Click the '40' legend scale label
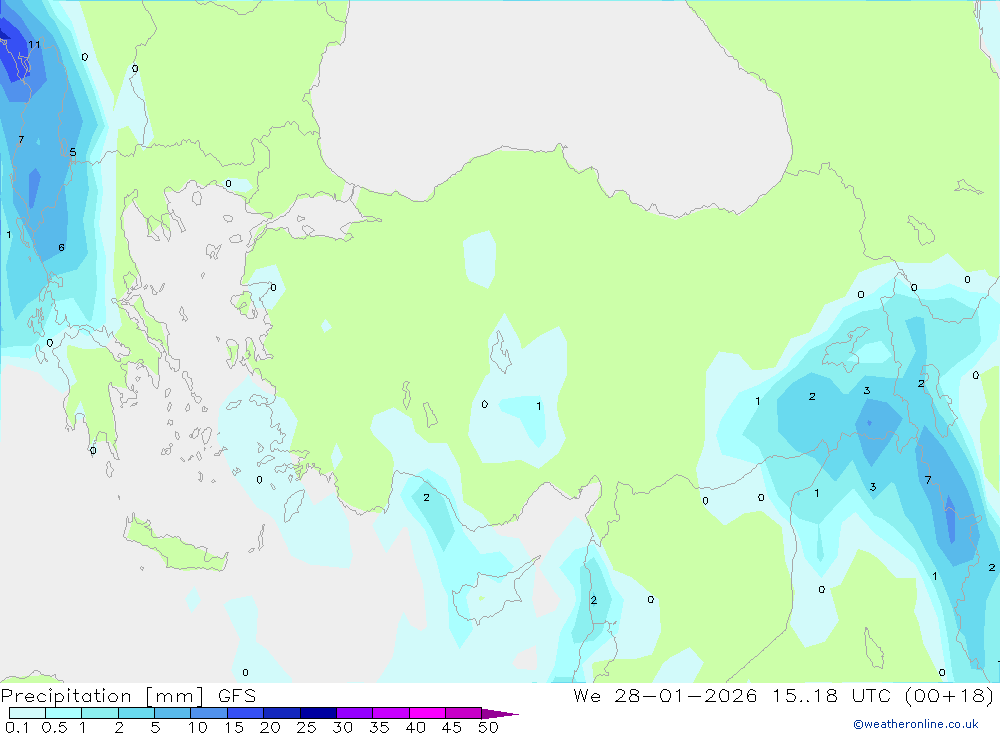The image size is (1000, 733). coord(416,727)
